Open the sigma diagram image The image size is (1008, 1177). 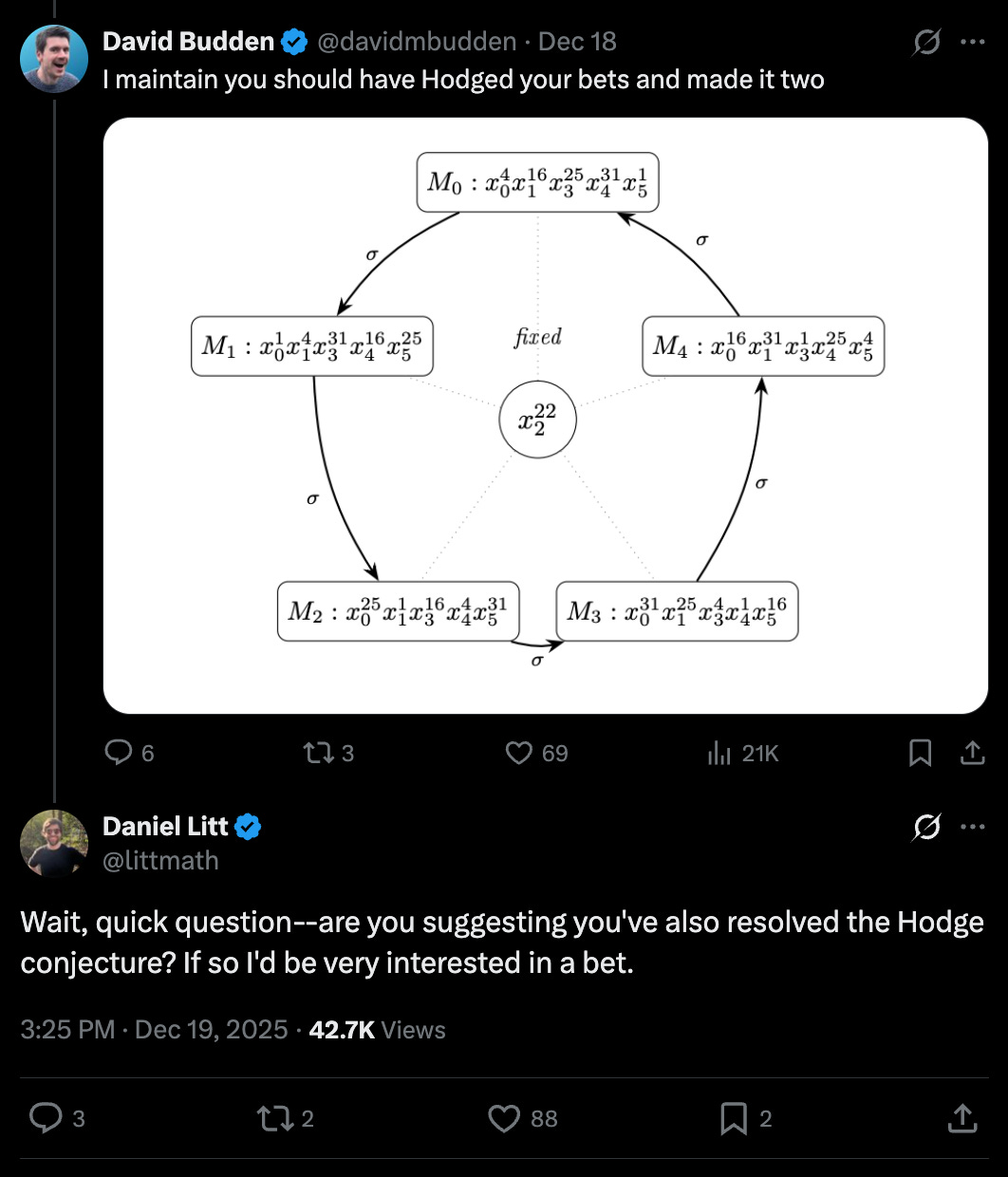coord(545,415)
